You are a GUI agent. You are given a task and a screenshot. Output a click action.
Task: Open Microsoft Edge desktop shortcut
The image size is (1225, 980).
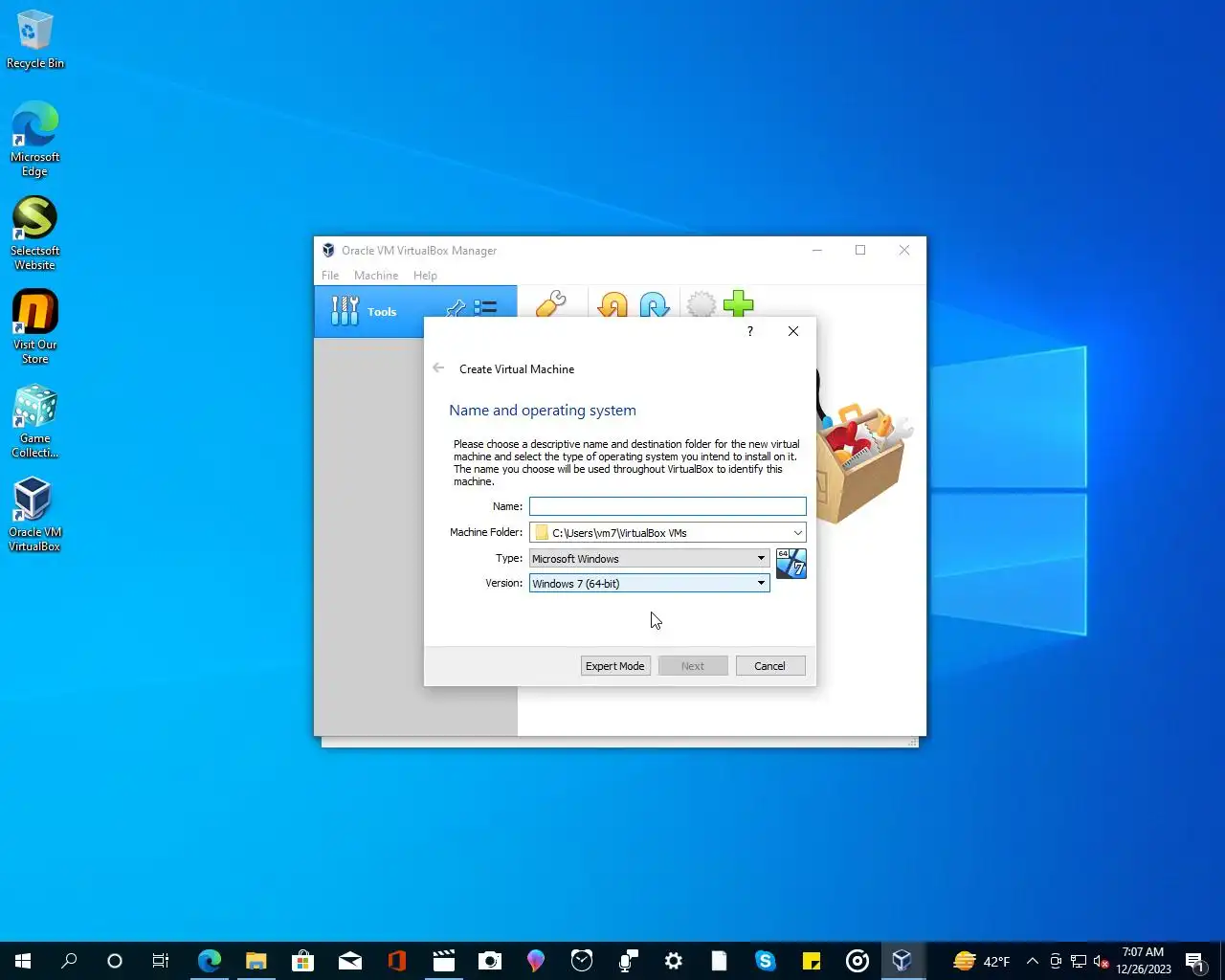35,139
